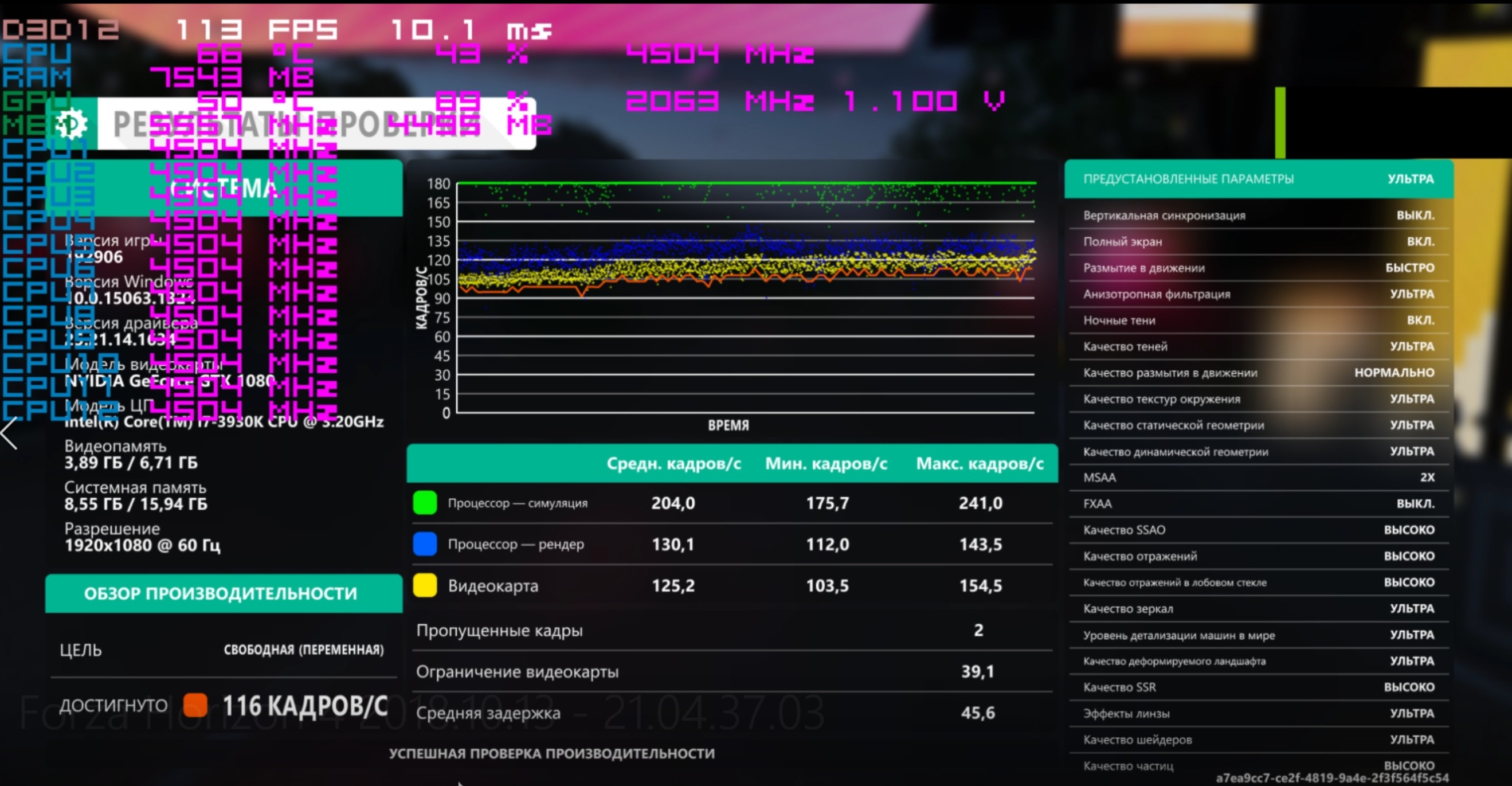Screen dimensions: 1512x786
Task: Click green swatch for Процессор — симуляция
Action: pos(424,503)
